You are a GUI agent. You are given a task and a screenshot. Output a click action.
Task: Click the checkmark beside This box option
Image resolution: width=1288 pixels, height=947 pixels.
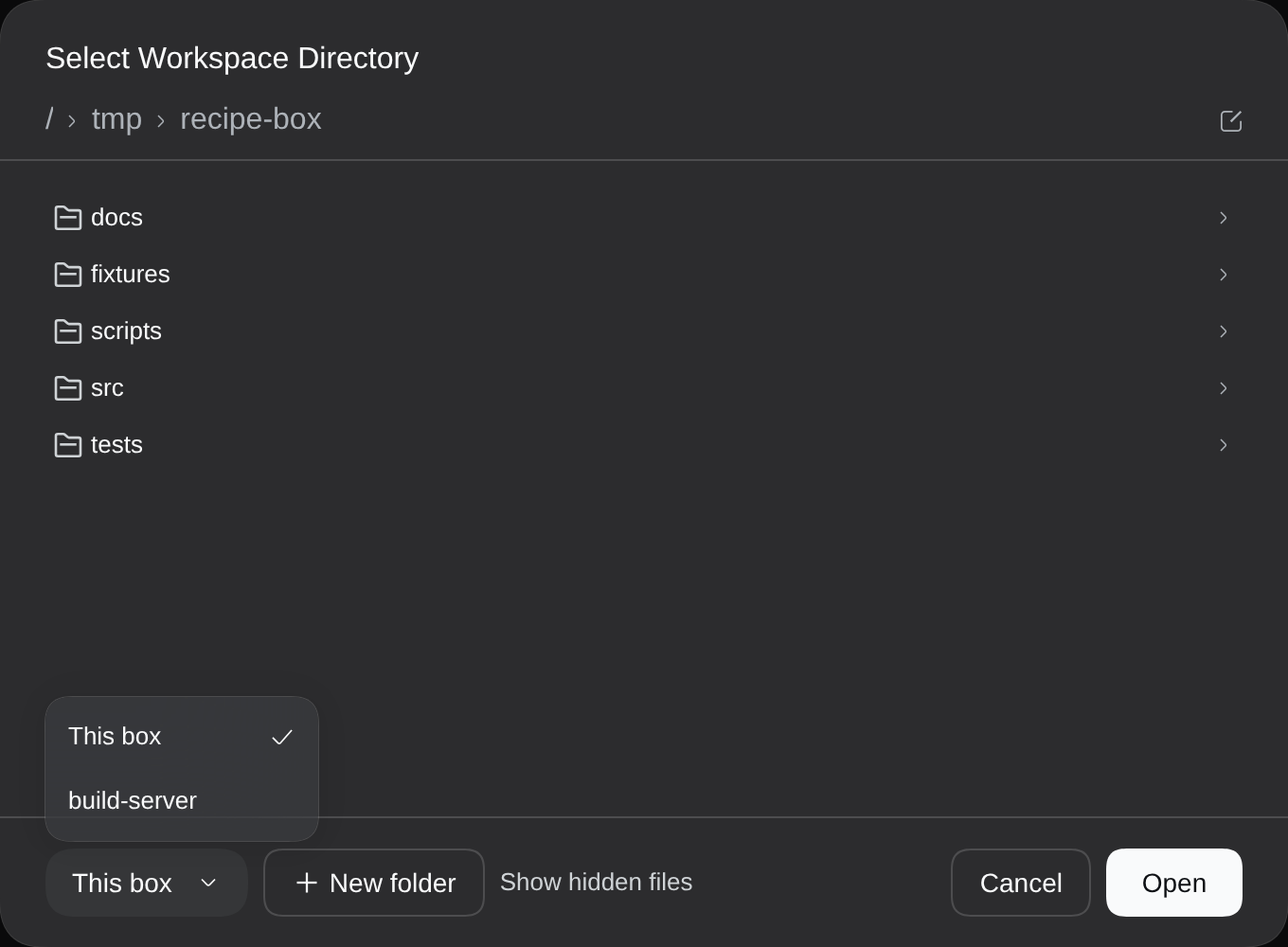coord(282,737)
